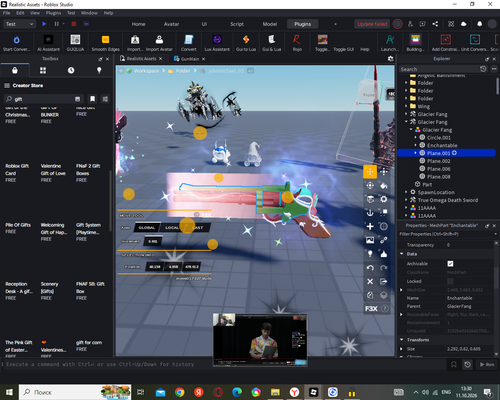Expand the Circle.001 mesh item

pos(415,137)
